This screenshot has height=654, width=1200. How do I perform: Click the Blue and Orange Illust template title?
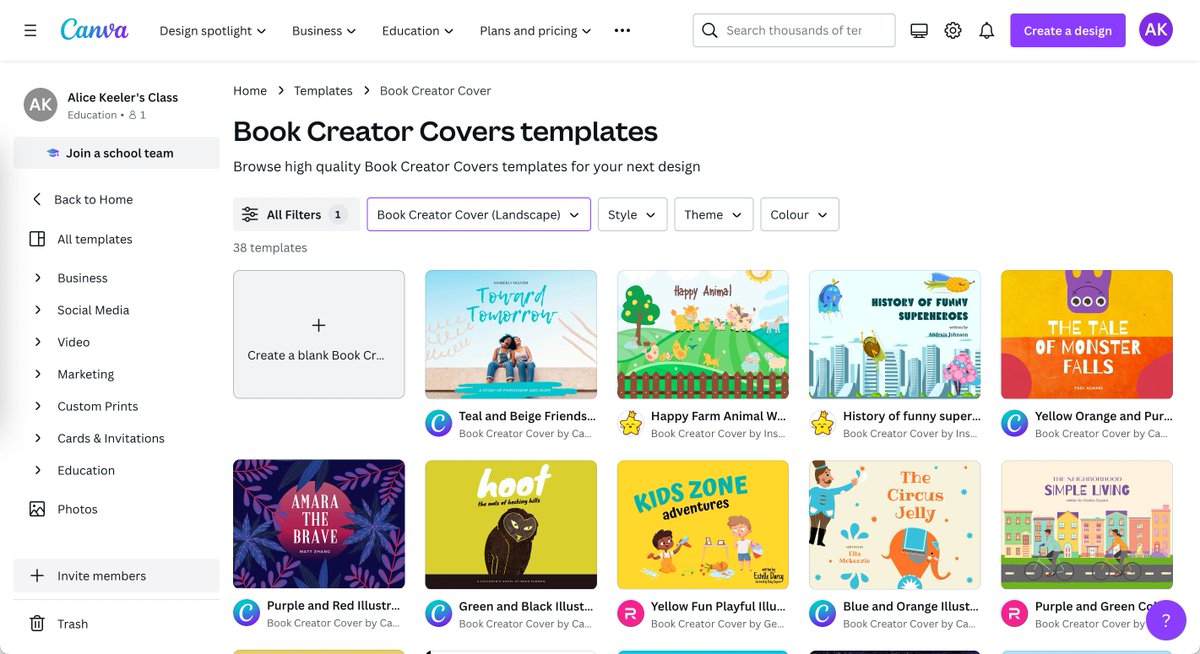point(911,606)
